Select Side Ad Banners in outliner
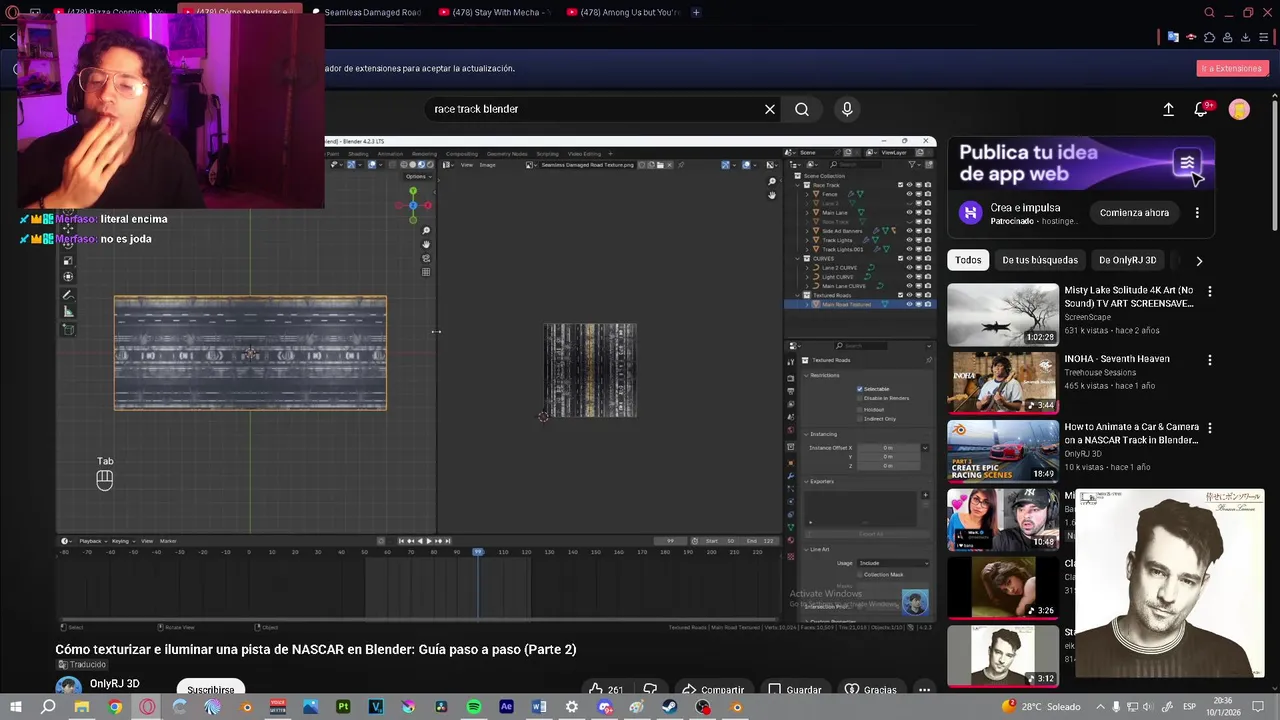Viewport: 1280px width, 720px height. pyautogui.click(x=842, y=231)
